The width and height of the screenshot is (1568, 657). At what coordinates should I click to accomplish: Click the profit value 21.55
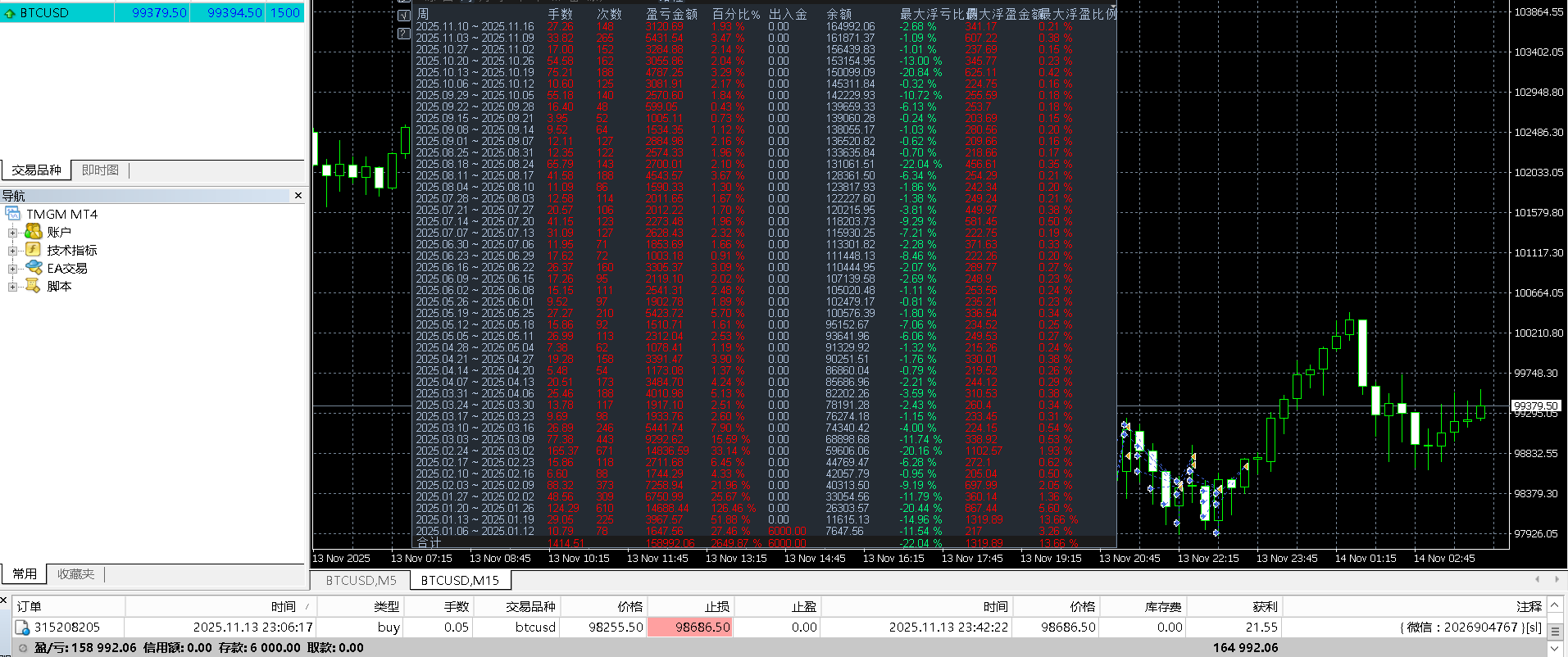(x=1261, y=628)
